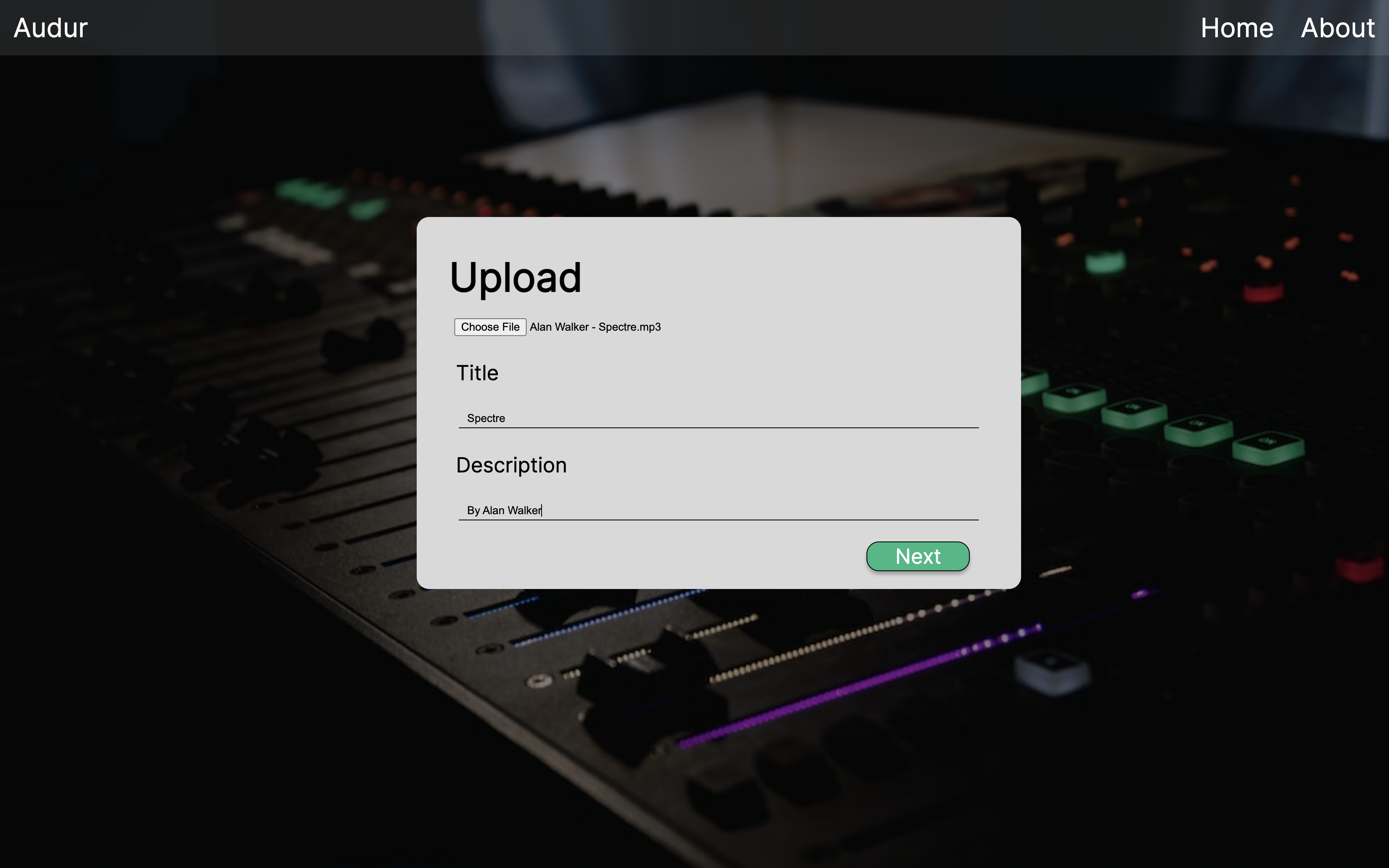Click the glowing green mixer buttons in background
The width and height of the screenshot is (1389, 868).
pos(1165,419)
